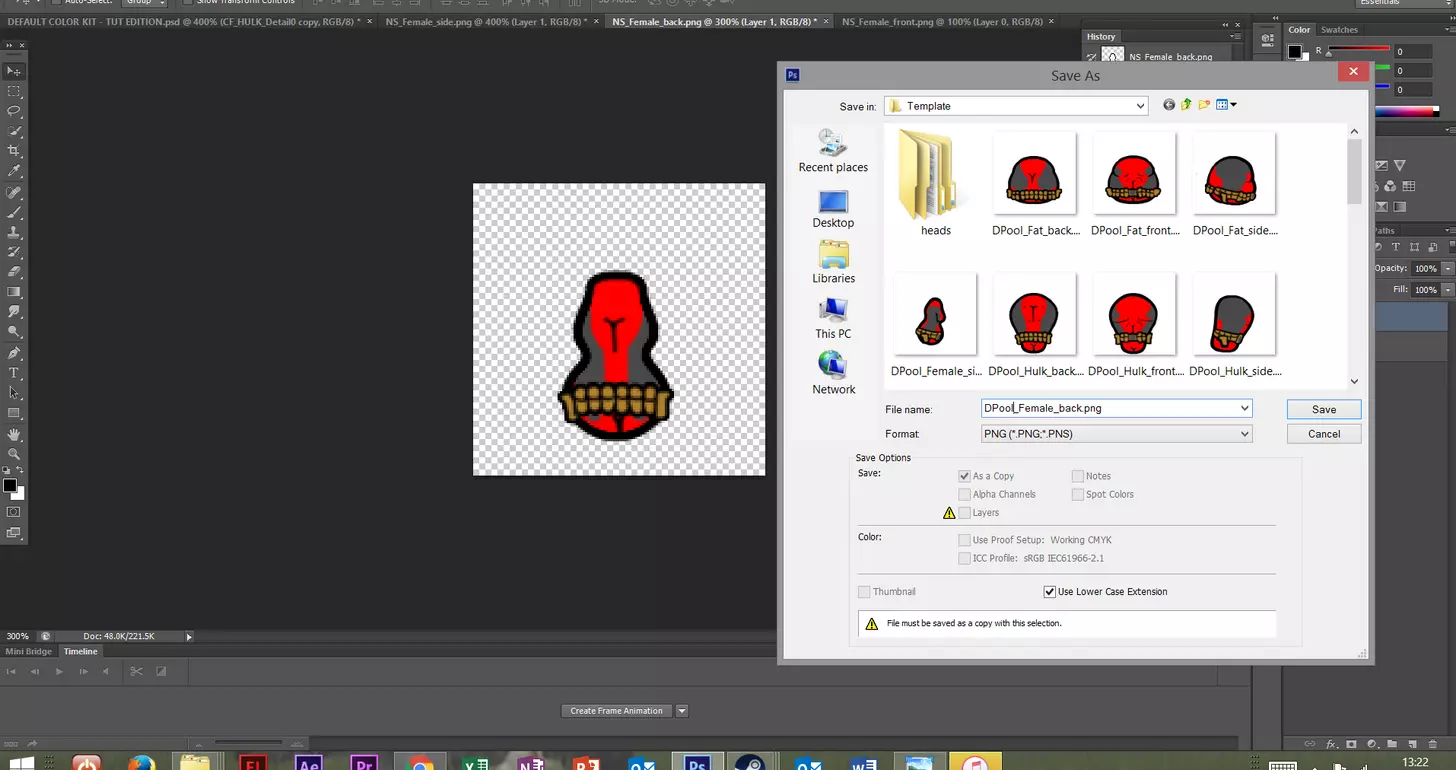The image size is (1456, 770).
Task: Uncheck Use Lower Case Extension
Action: coord(1050,592)
